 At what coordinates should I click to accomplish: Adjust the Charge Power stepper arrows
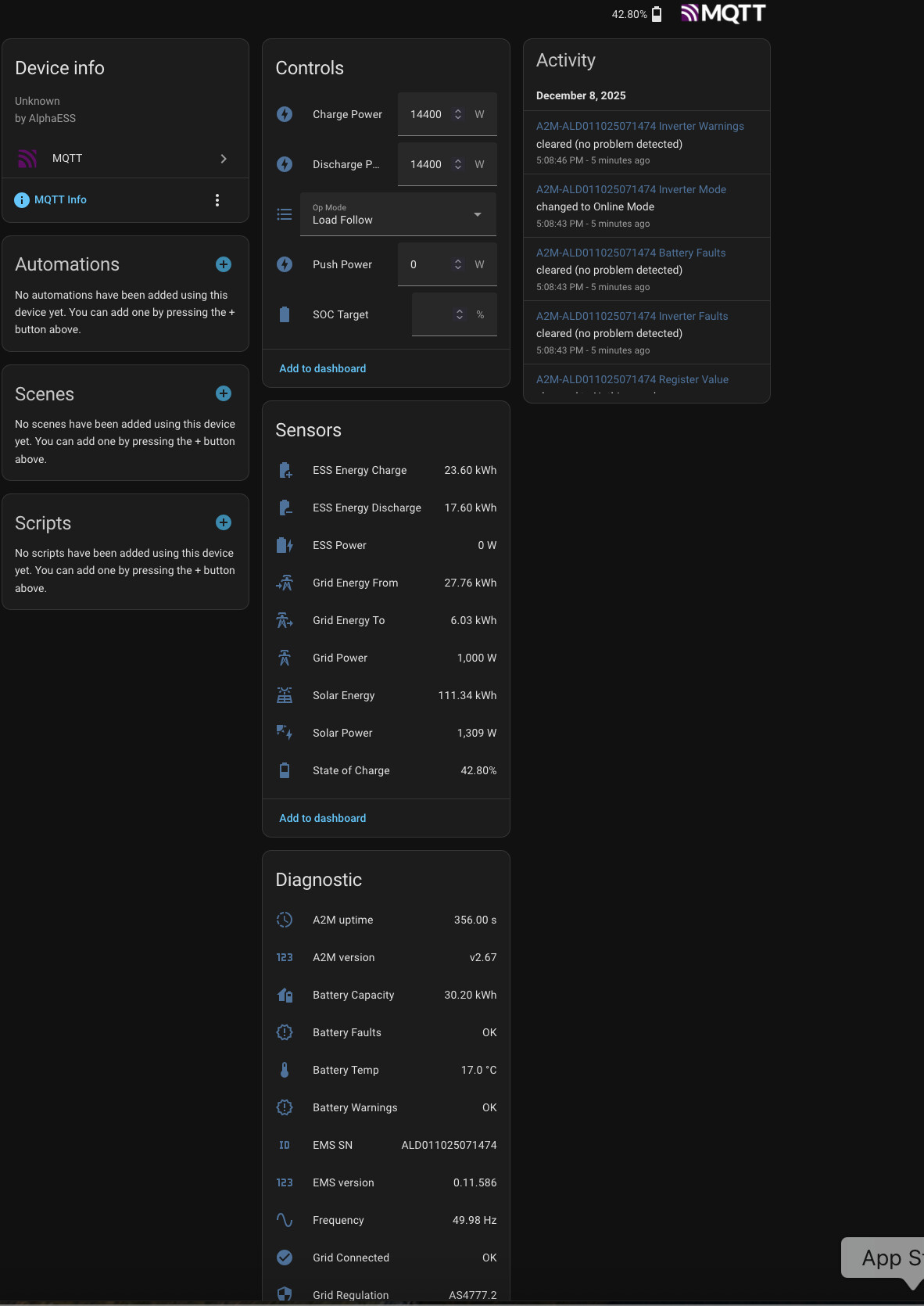[x=458, y=114]
